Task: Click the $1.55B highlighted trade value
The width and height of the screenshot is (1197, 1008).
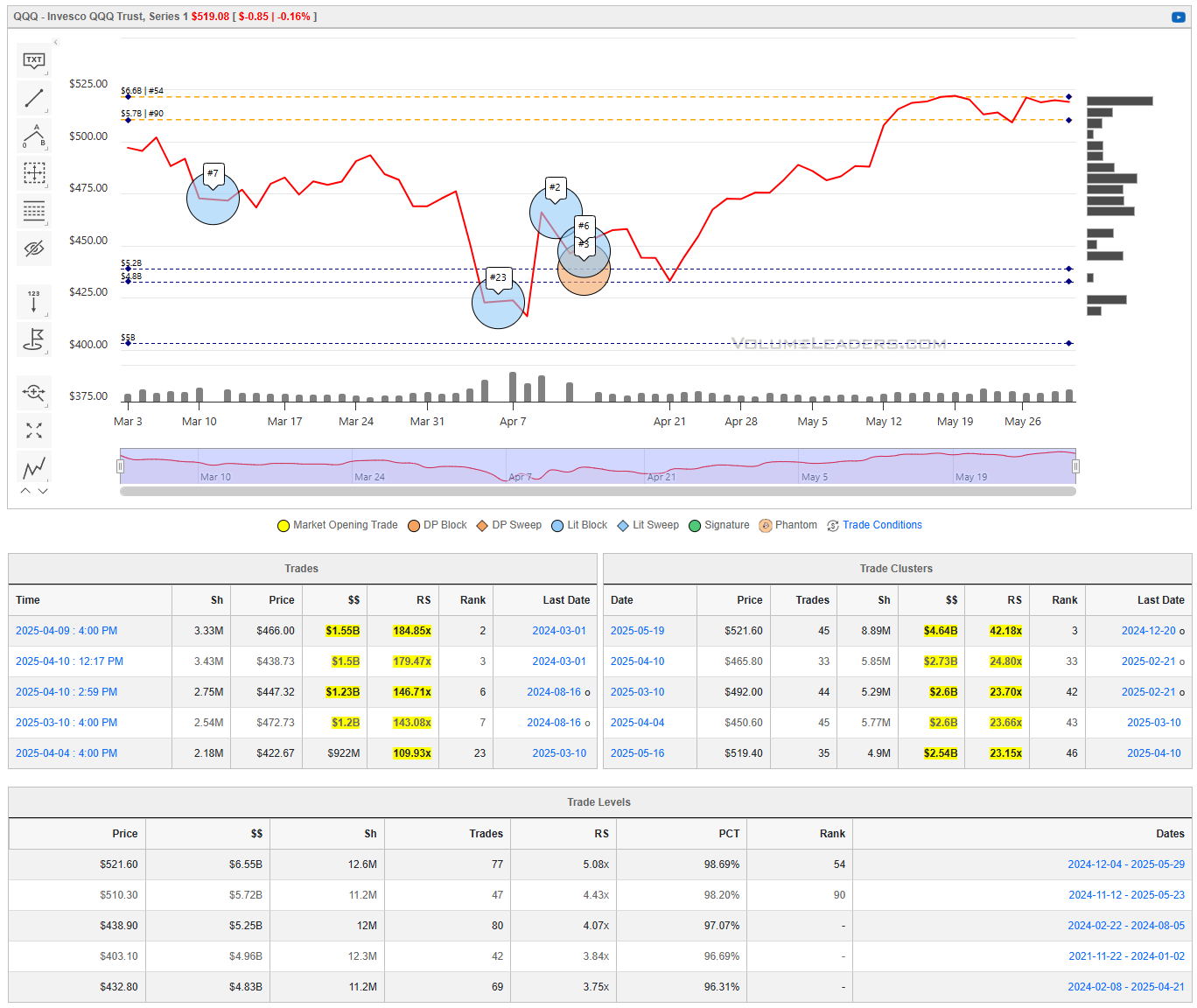Action: 342,631
